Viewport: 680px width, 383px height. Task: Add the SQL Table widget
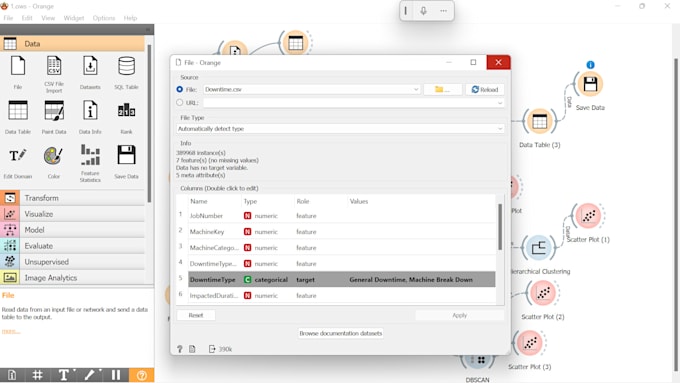click(x=126, y=72)
